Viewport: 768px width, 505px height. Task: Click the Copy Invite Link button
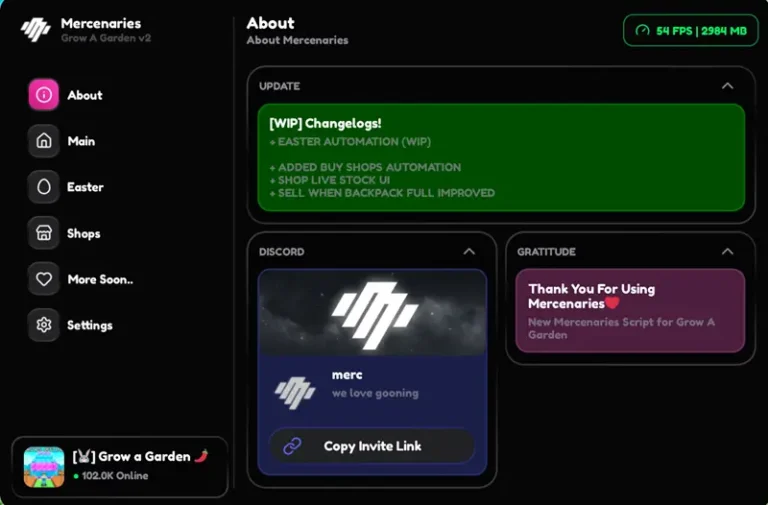coord(372,446)
